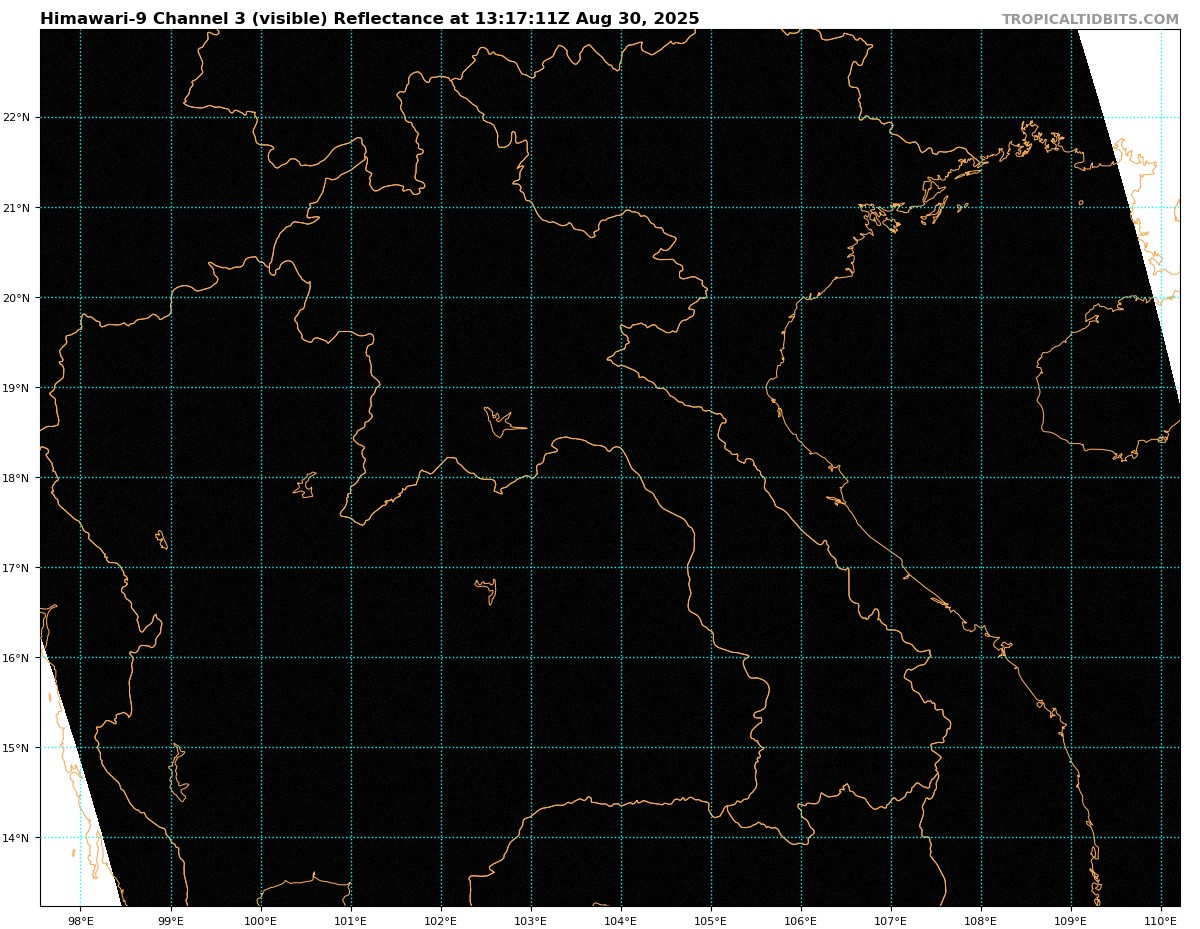Screen dimensions: 1200x929
Task: Select the 19°N latitude axis label
Action: point(17,388)
